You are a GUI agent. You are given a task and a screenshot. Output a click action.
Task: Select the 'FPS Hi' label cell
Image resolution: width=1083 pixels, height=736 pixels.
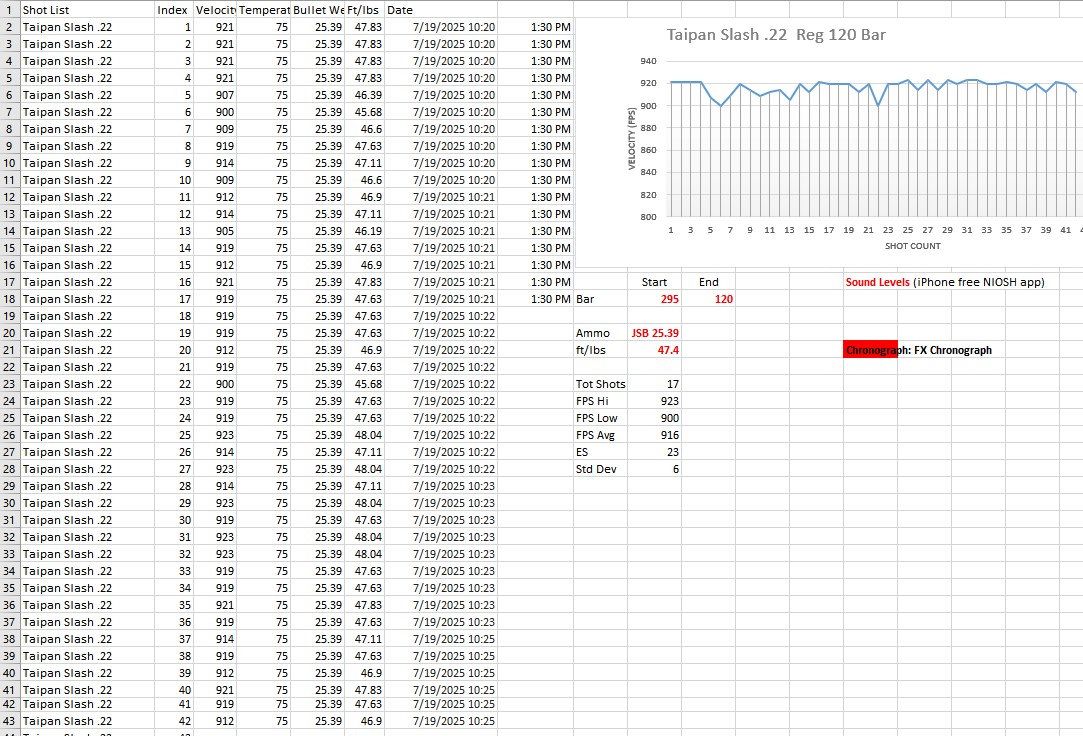coord(600,401)
